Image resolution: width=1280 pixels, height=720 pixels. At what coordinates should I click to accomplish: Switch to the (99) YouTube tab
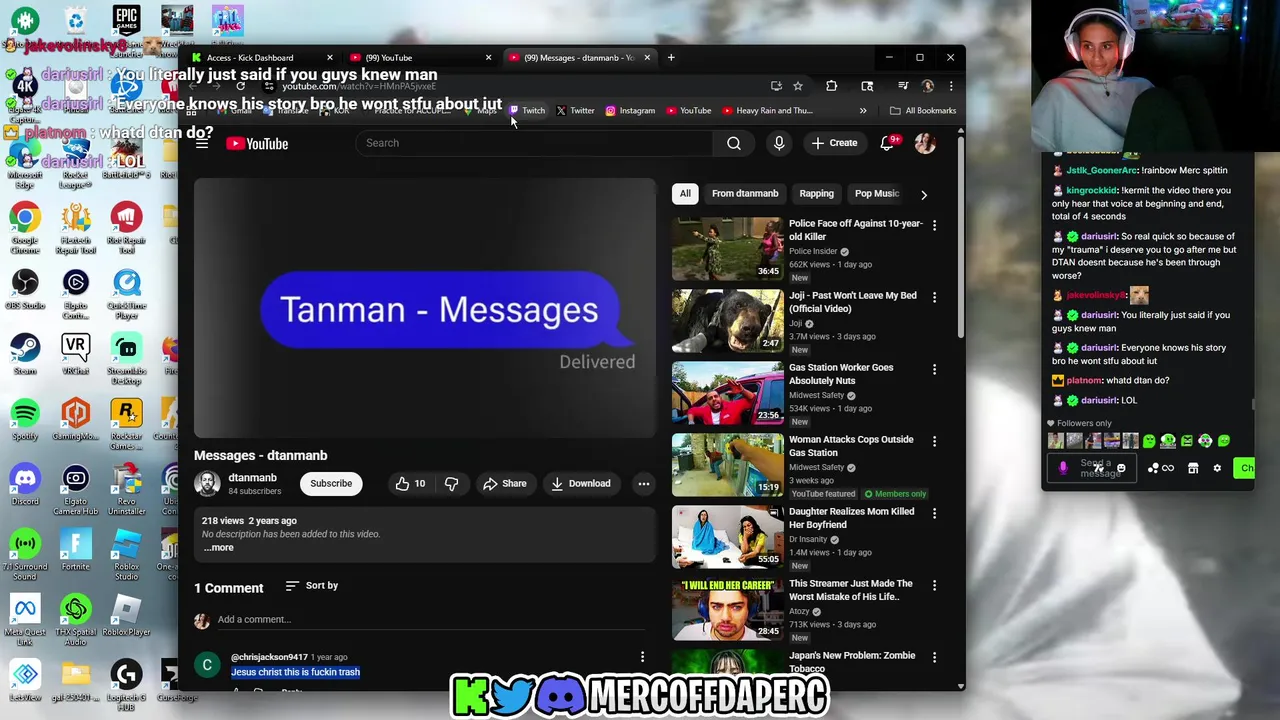(420, 58)
